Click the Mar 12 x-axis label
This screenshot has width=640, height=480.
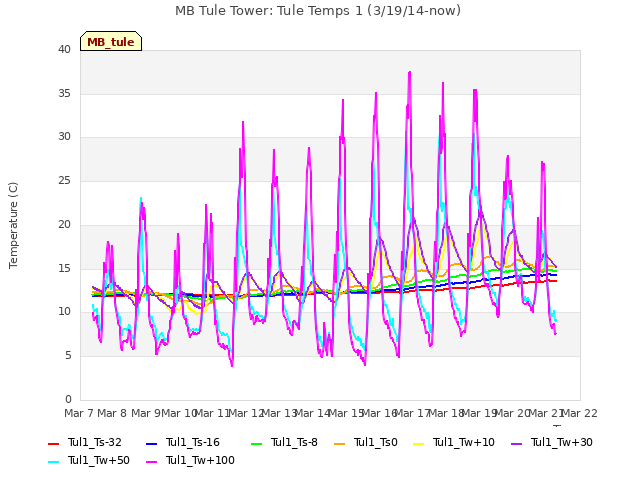click(247, 413)
